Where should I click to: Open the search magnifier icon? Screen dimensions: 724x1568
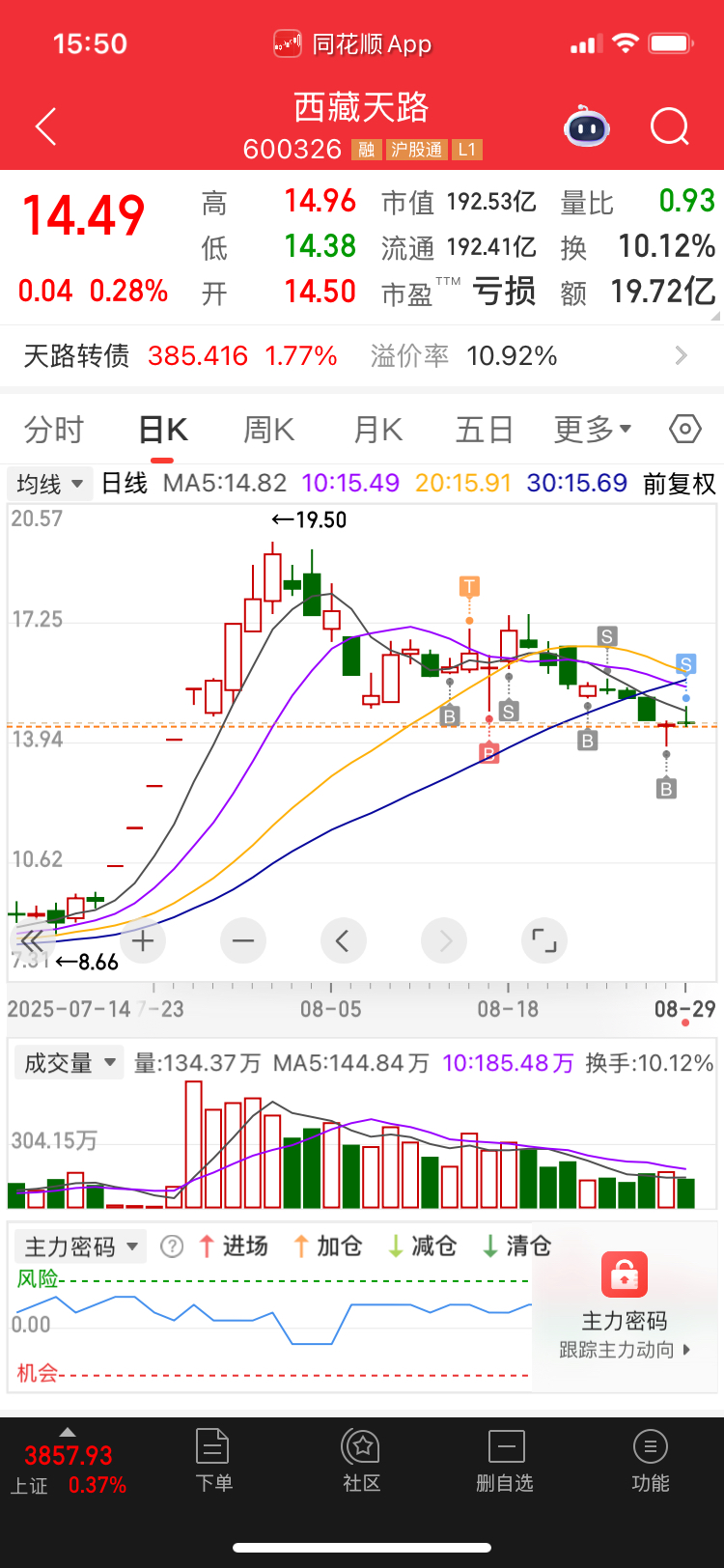coord(669,126)
